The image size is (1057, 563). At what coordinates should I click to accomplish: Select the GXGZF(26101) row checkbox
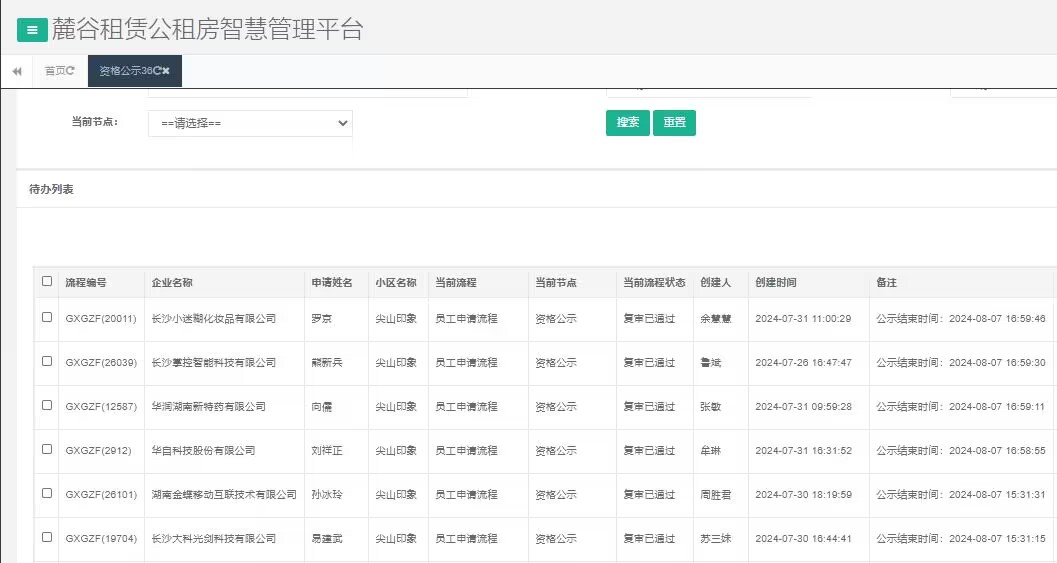tap(47, 494)
